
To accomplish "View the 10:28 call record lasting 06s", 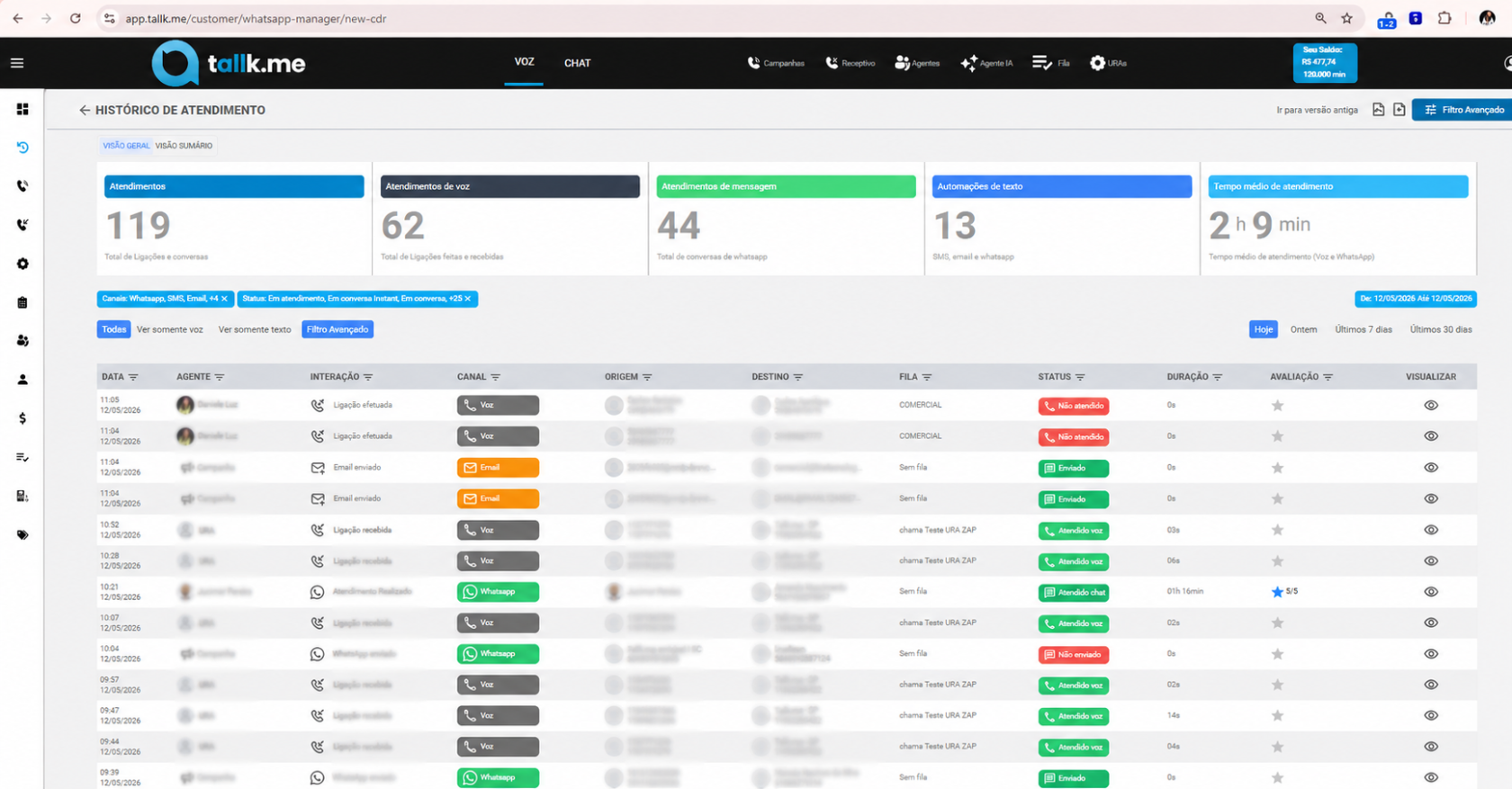I will (x=1431, y=560).
